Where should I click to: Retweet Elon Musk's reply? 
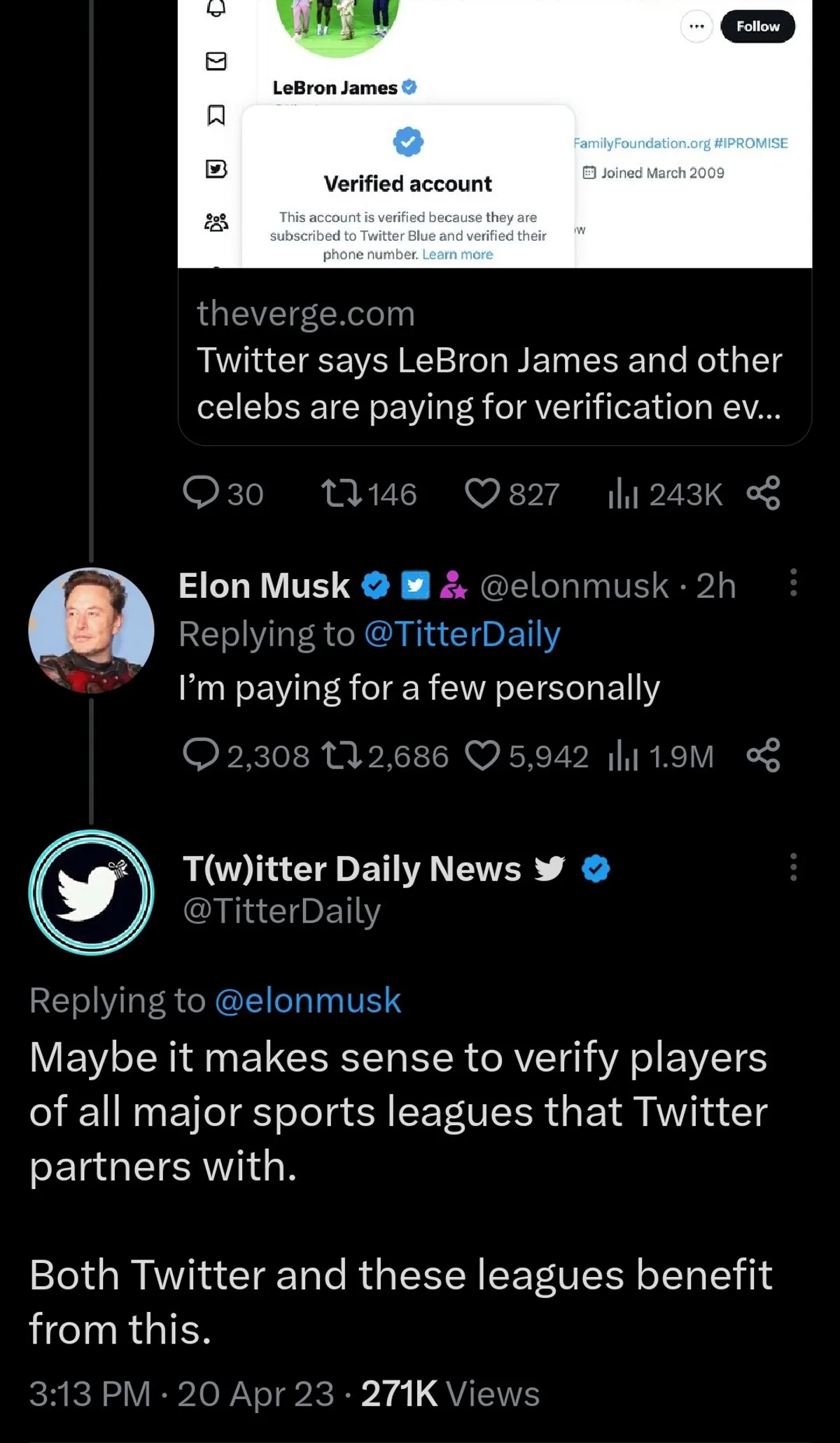(341, 756)
